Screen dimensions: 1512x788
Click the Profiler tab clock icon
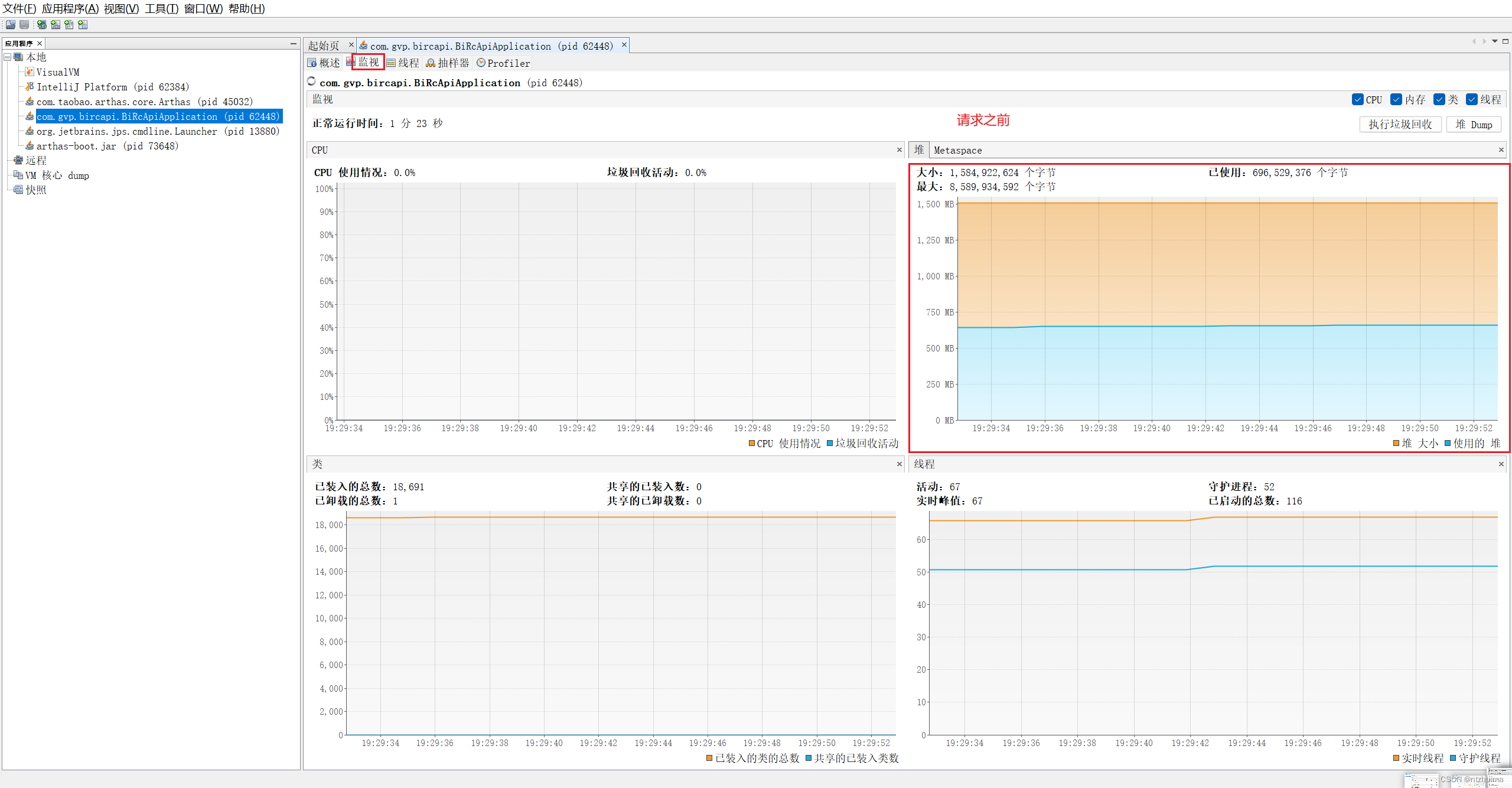pyautogui.click(x=481, y=63)
